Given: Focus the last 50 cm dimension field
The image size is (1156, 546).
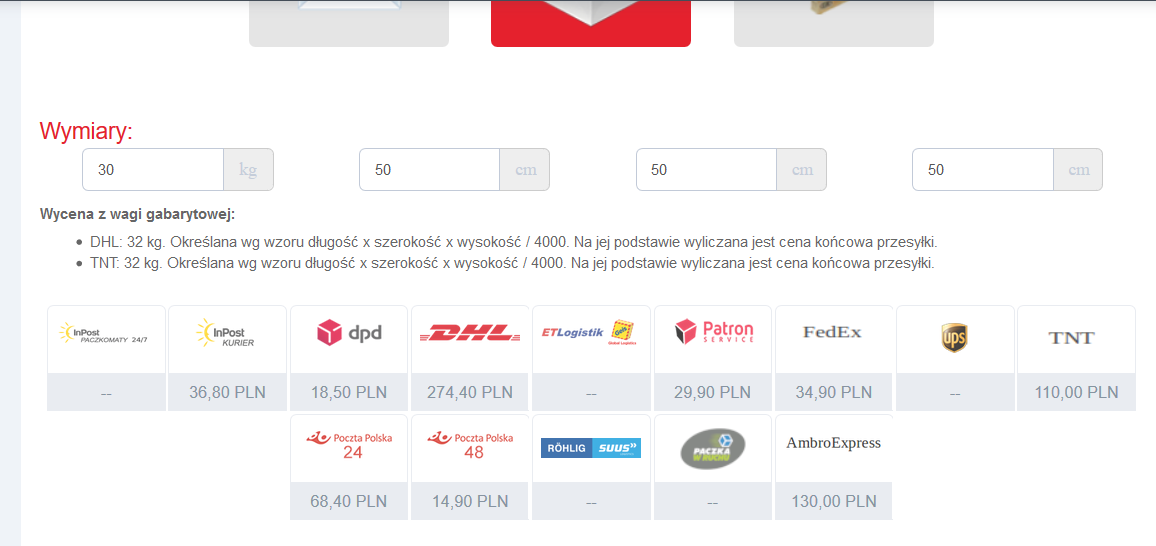Looking at the screenshot, I should coord(983,169).
